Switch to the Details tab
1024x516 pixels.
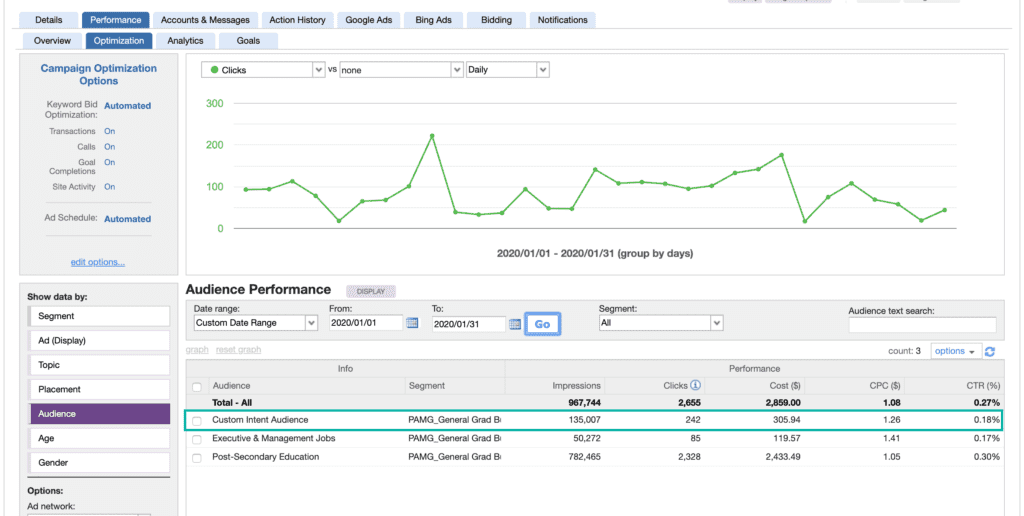coord(49,20)
